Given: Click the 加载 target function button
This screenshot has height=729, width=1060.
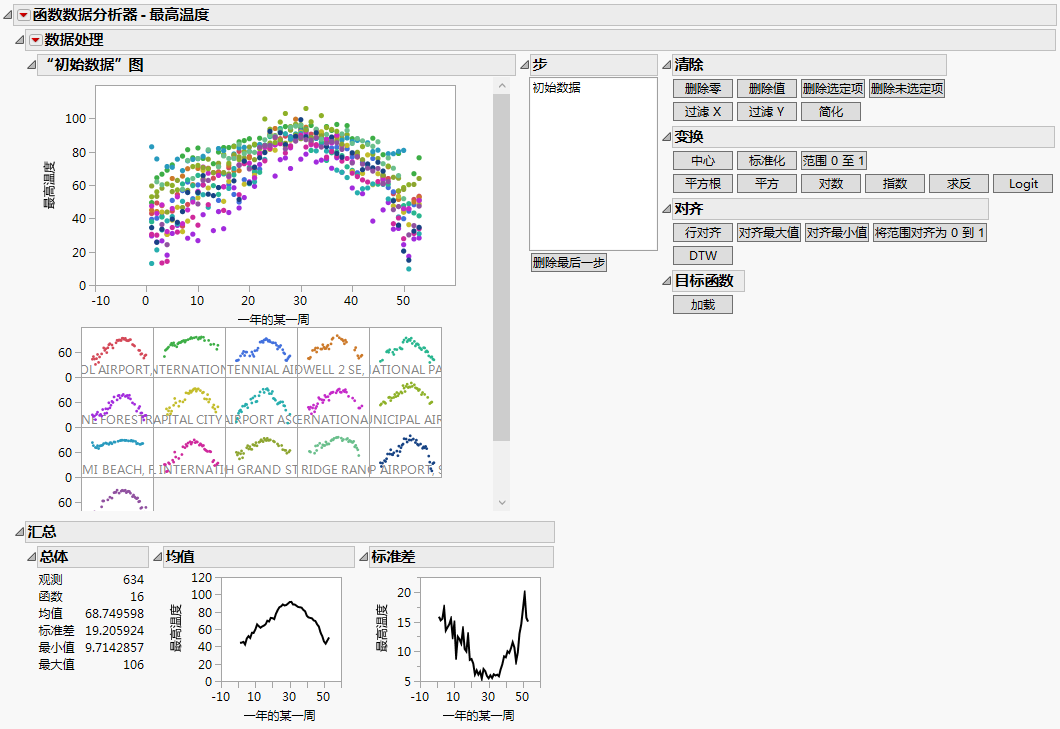Looking at the screenshot, I should pos(703,305).
